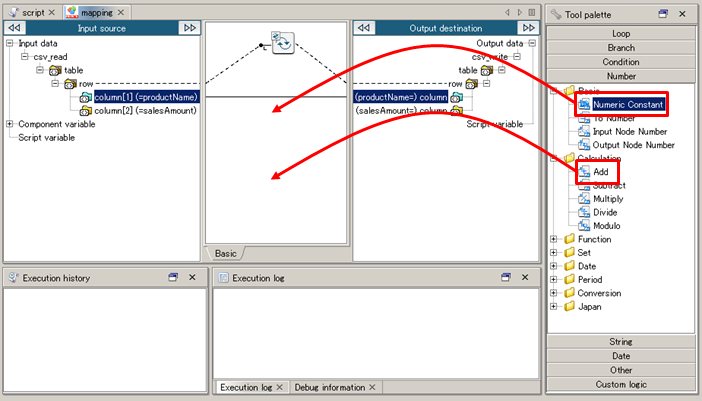702x401 pixels.
Task: Select the Multiply tool icon
Action: (x=584, y=199)
